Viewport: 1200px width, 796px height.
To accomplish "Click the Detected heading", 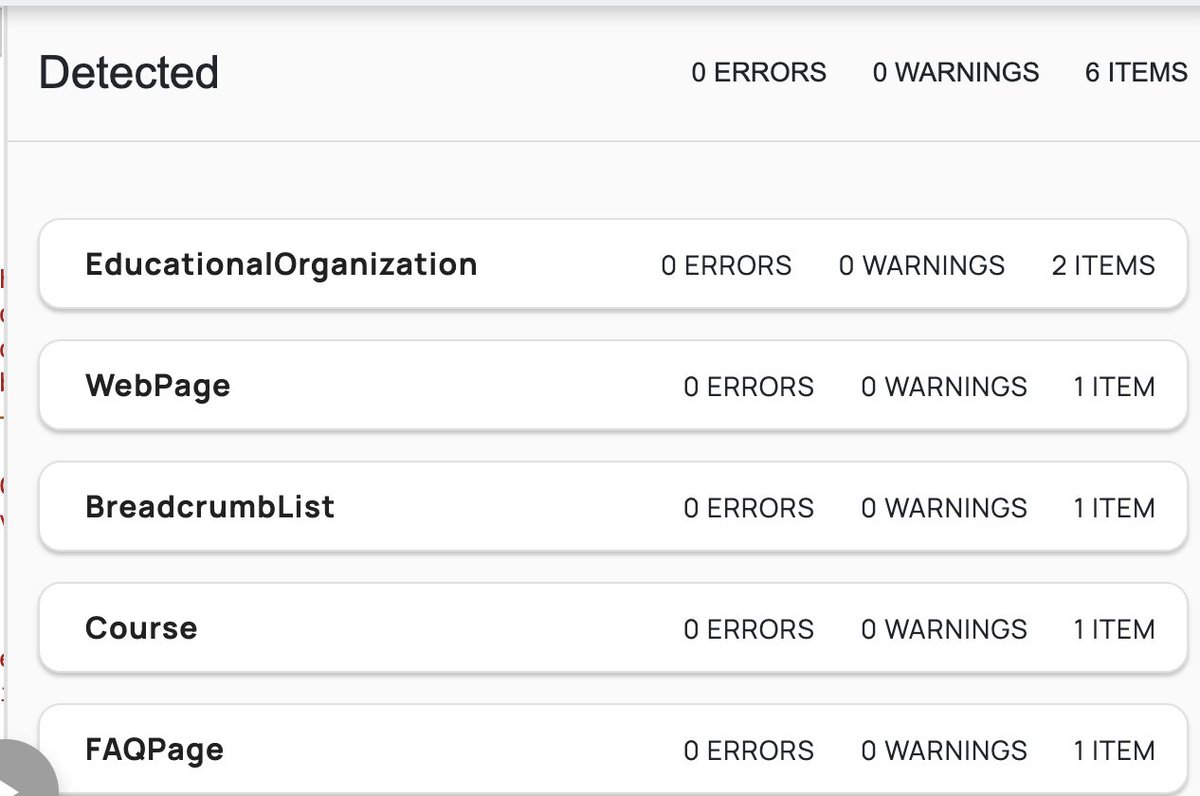I will point(129,73).
